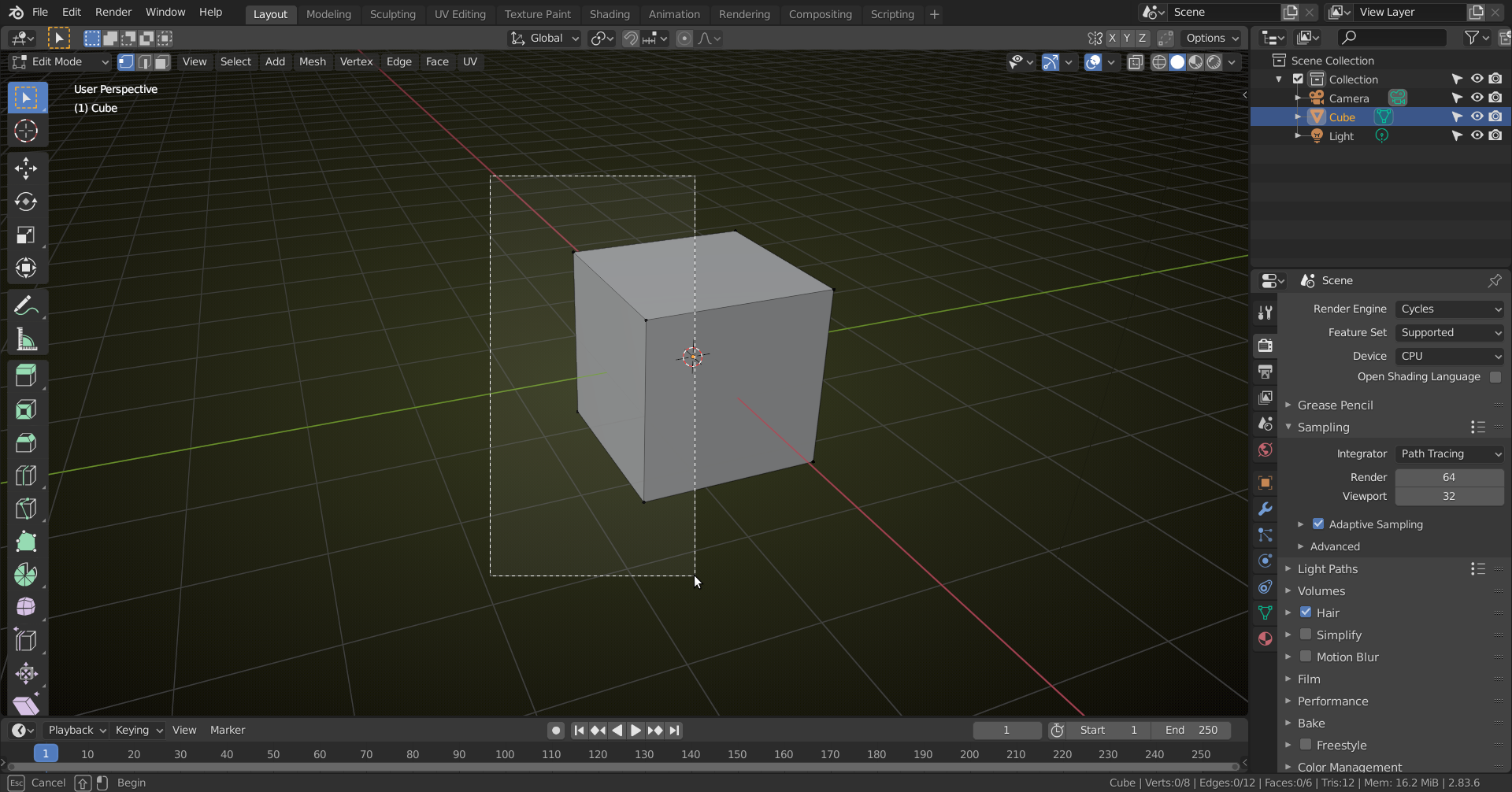Enable the Motion Blur checkbox

1306,657
